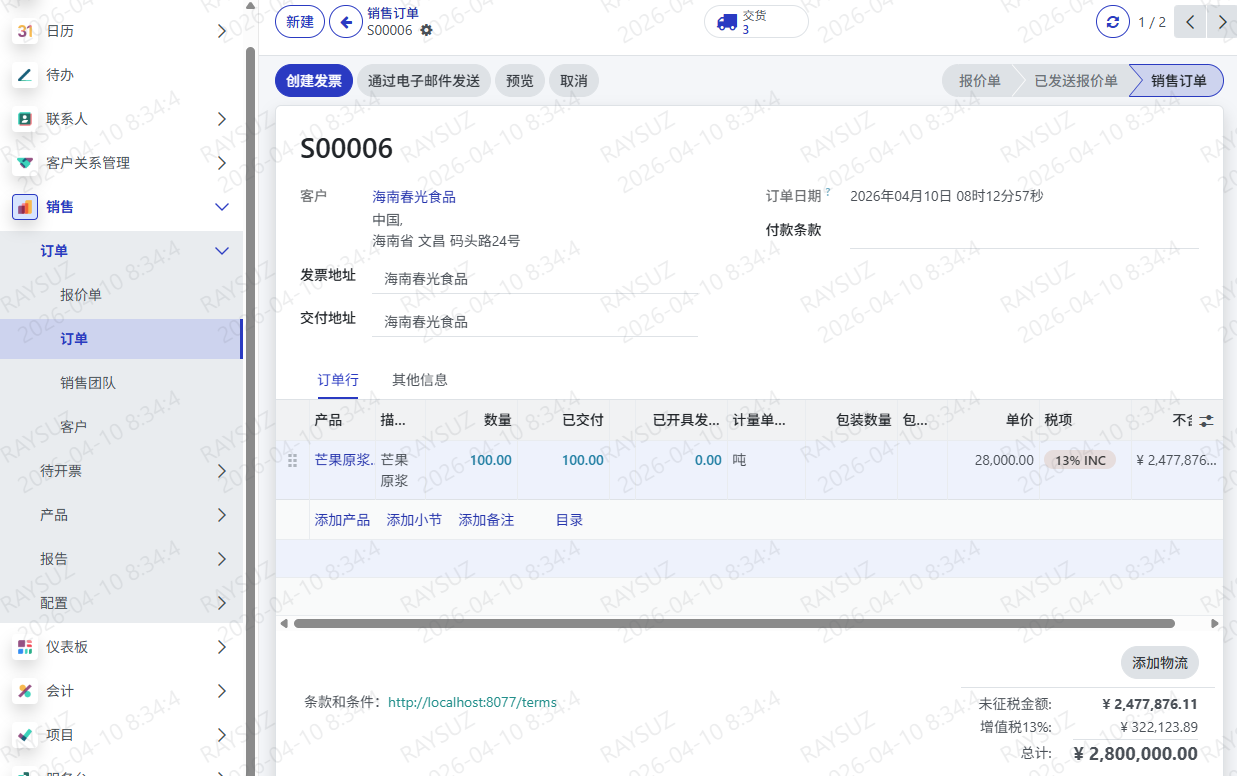The height and width of the screenshot is (776, 1237).
Task: Open customer link 海南春光食品
Action: (414, 197)
